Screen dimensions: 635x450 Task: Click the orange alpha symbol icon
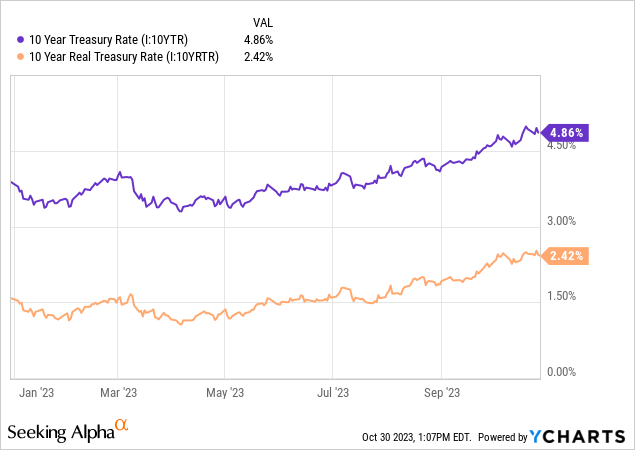122,426
